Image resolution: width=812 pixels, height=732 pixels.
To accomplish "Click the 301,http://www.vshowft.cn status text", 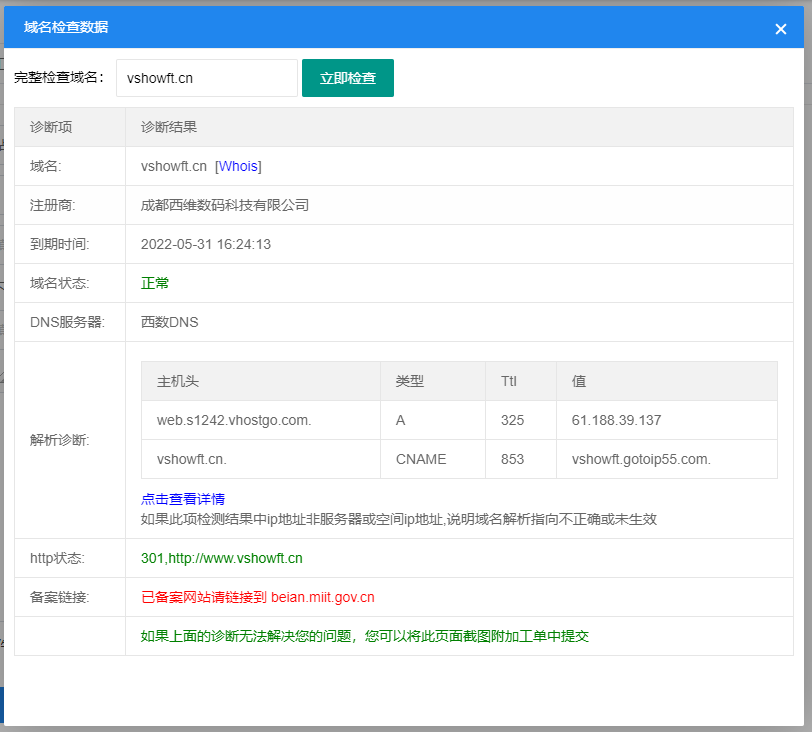I will [222, 558].
